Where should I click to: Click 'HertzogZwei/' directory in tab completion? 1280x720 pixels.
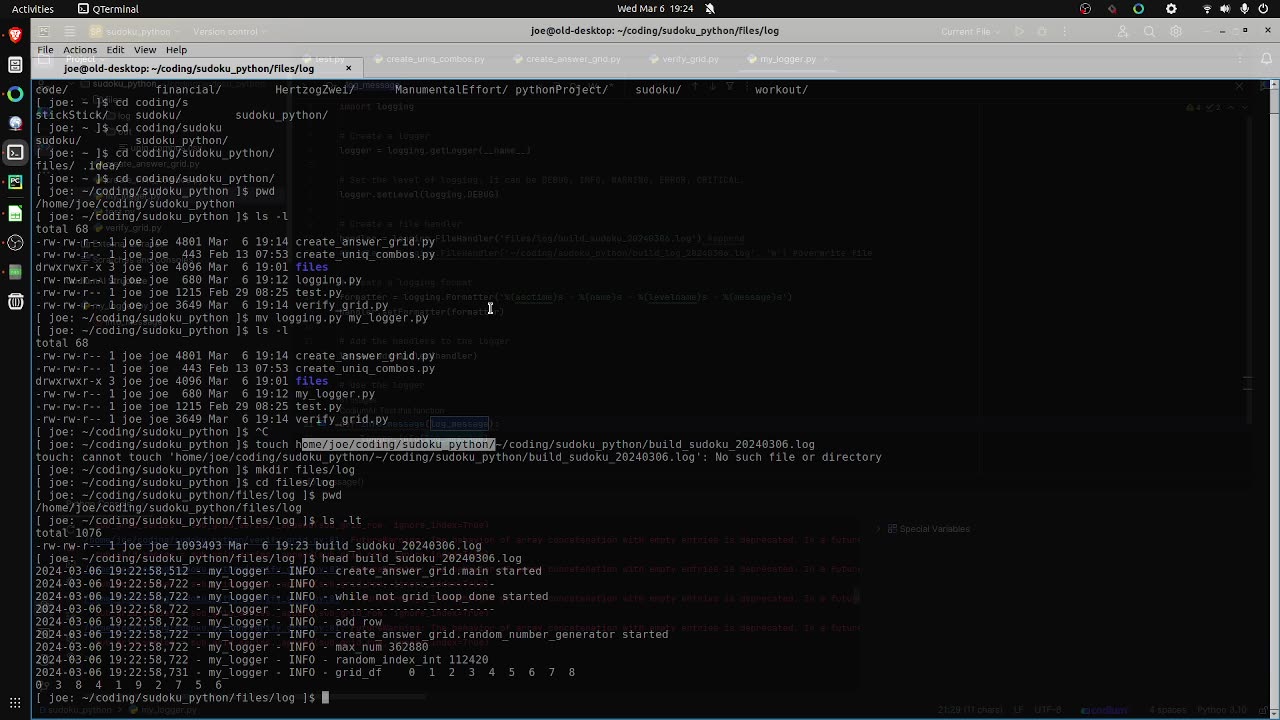[x=315, y=90]
